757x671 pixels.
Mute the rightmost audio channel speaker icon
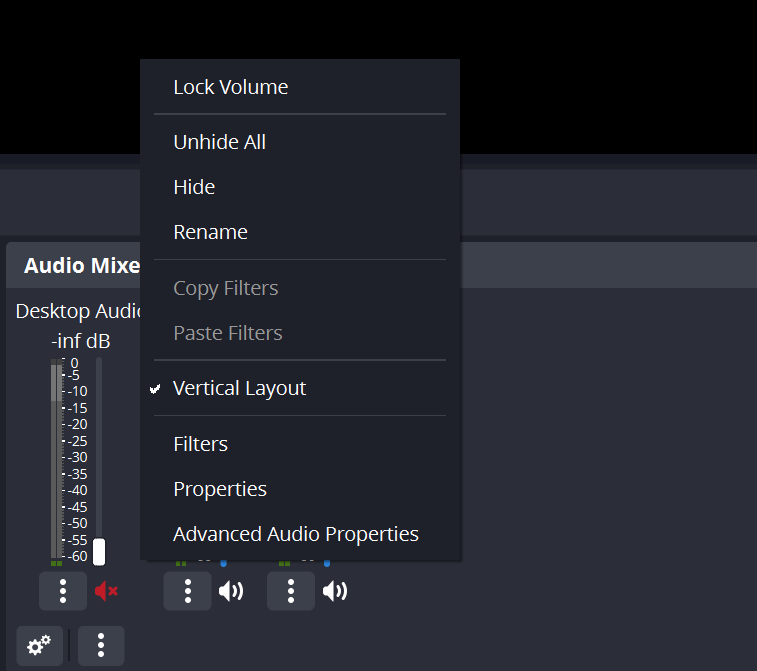coord(335,591)
